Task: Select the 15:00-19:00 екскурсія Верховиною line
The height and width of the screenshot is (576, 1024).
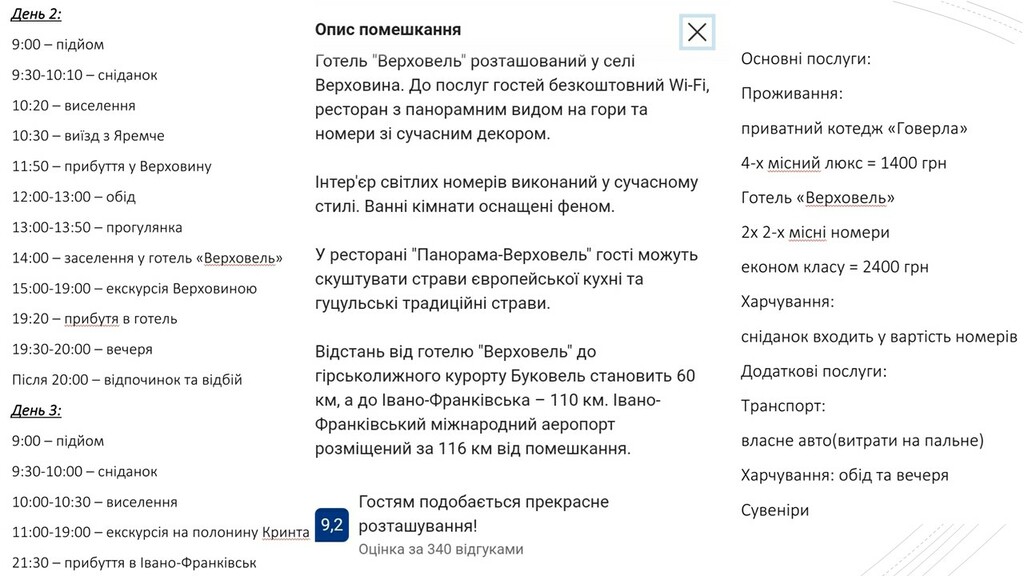Action: pos(134,288)
